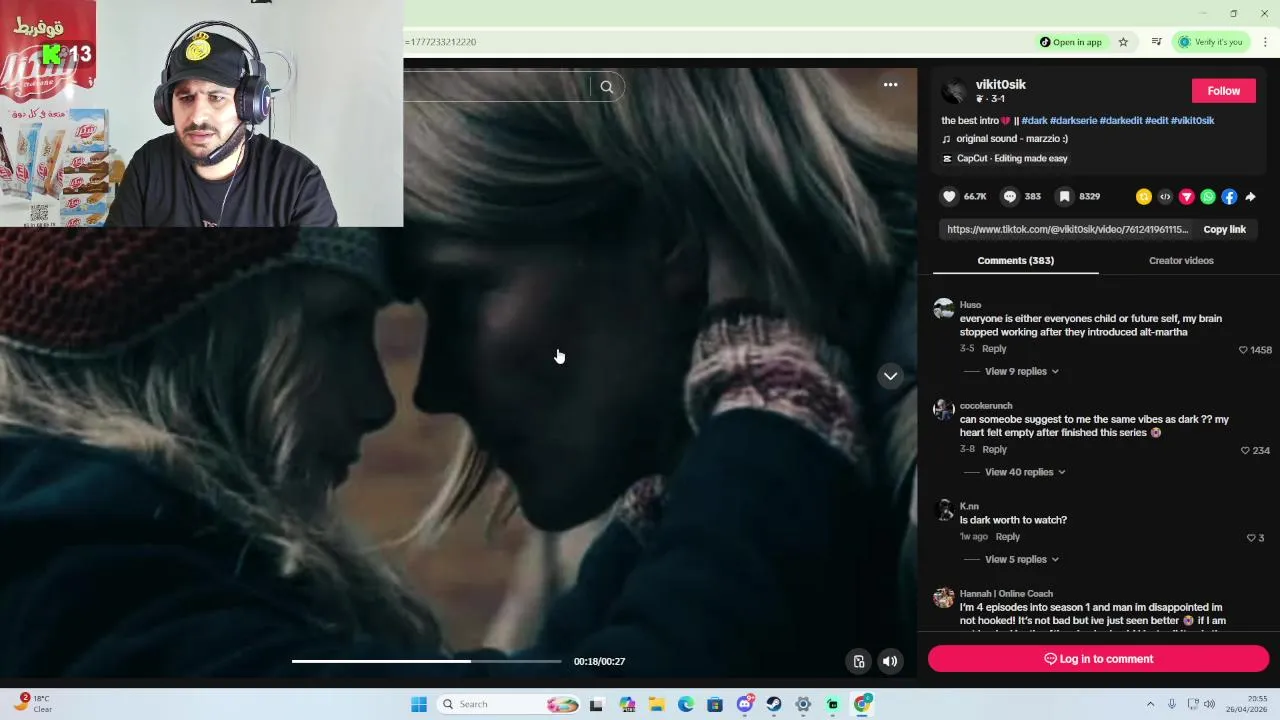Viewport: 1280px width, 720px height.
Task: Seek on the video progress bar
Action: coord(427,661)
